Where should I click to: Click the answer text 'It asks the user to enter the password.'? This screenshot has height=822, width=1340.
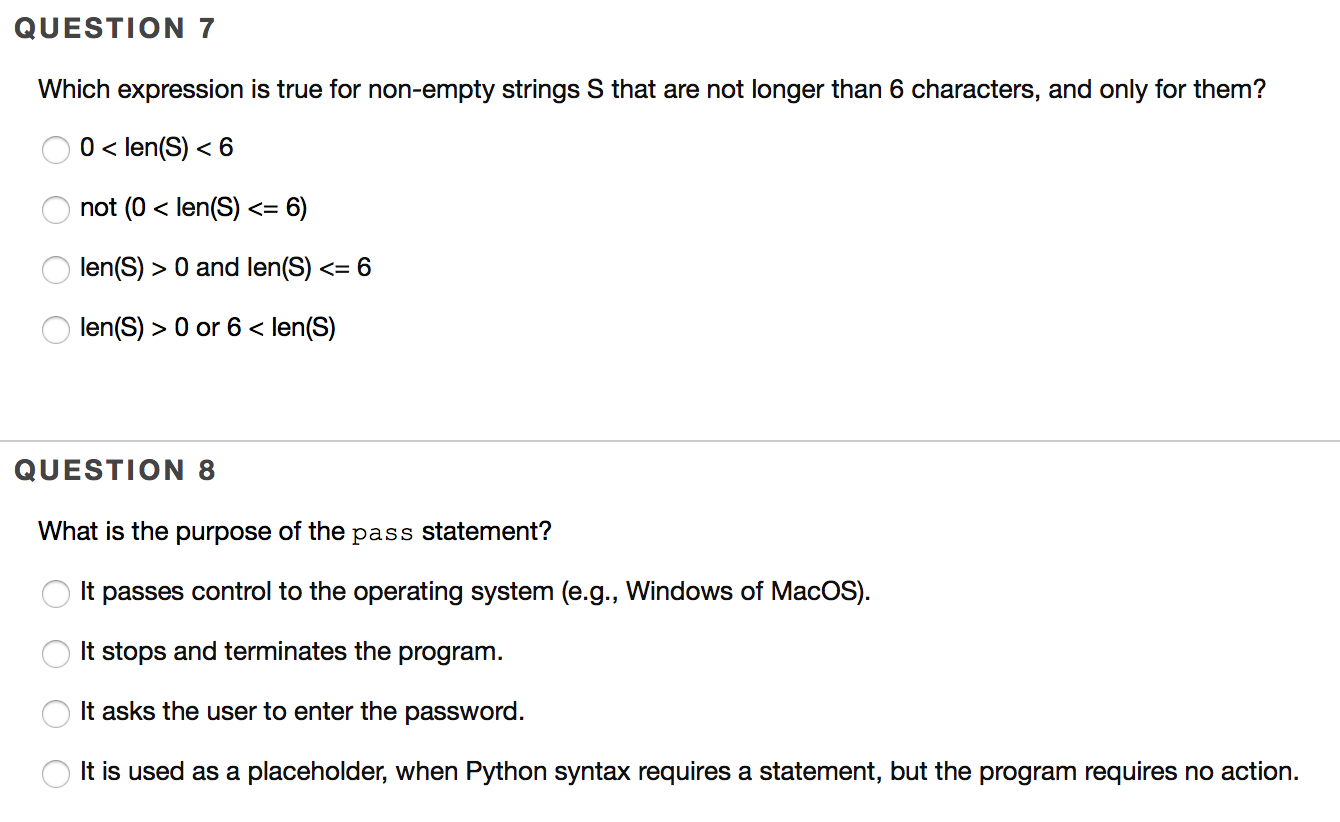click(302, 712)
